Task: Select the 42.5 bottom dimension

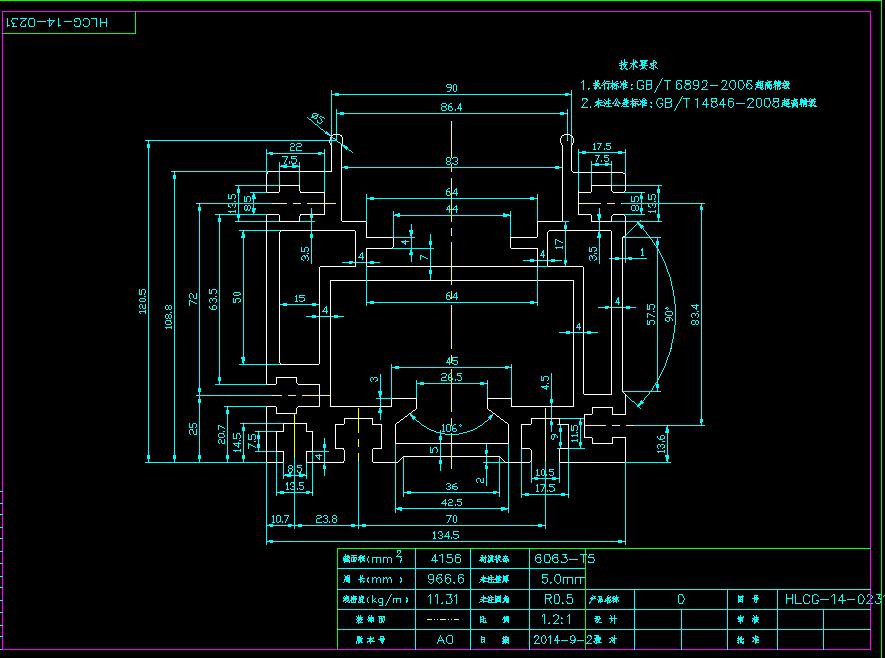Action: 452,502
